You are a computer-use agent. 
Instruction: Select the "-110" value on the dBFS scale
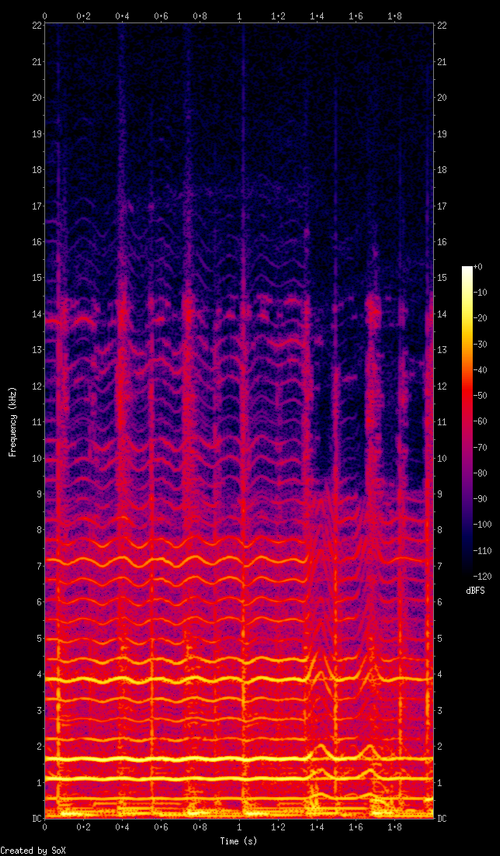click(x=483, y=551)
